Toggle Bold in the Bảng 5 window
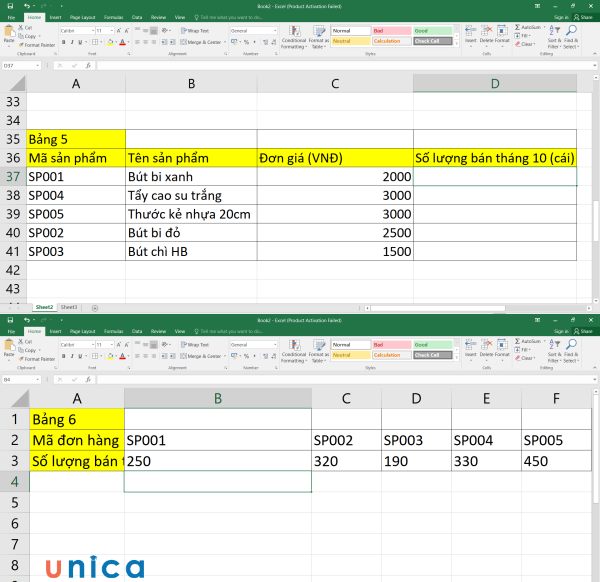 pyautogui.click(x=64, y=42)
